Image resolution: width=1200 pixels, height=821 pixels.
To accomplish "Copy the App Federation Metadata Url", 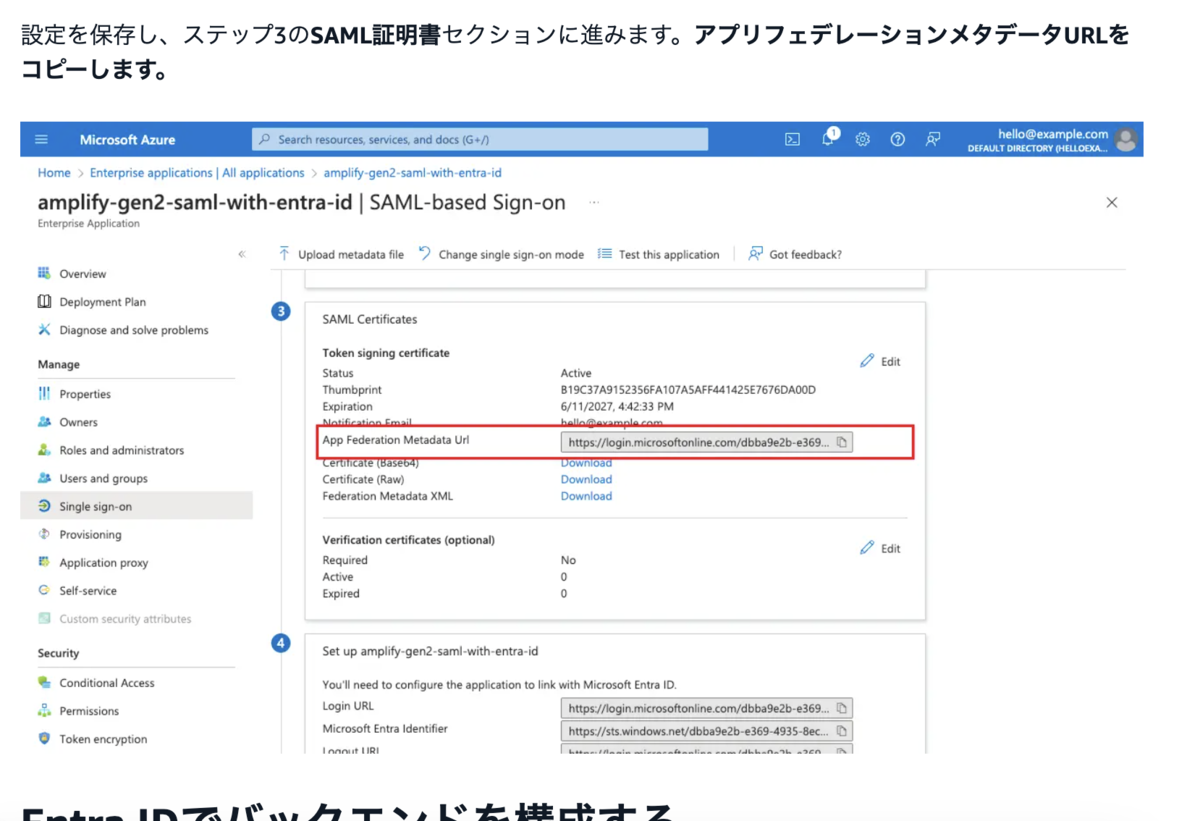I will (842, 442).
